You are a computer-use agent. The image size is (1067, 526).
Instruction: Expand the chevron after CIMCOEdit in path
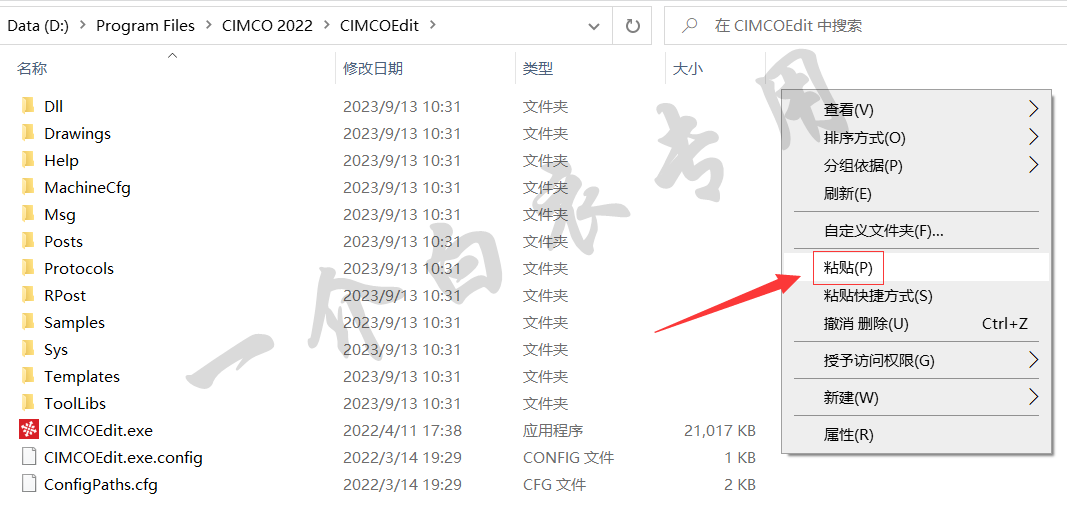[431, 26]
